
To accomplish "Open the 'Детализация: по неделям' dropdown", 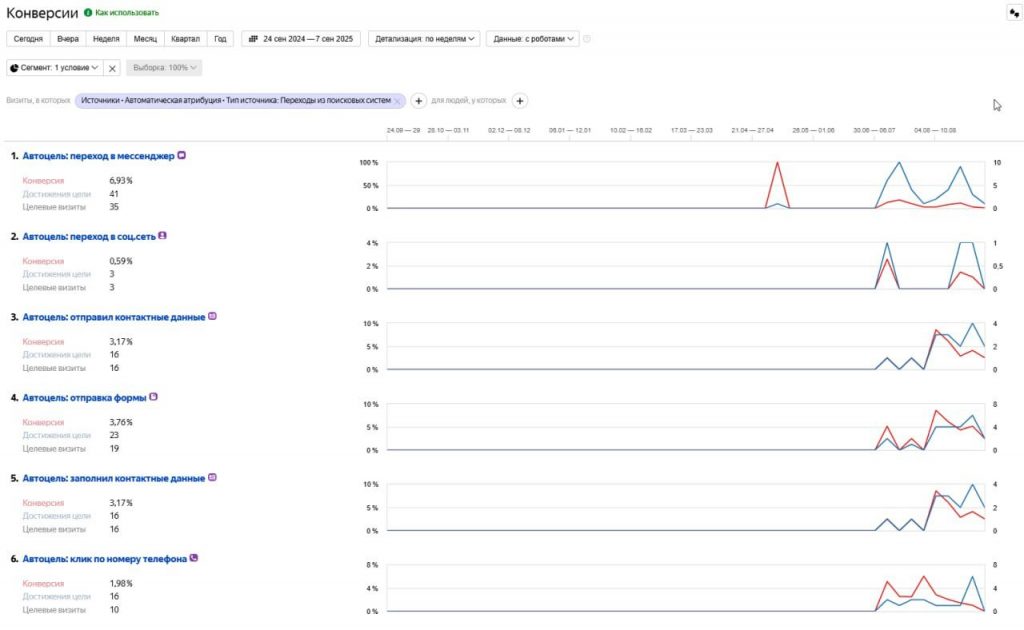I will [x=424, y=39].
